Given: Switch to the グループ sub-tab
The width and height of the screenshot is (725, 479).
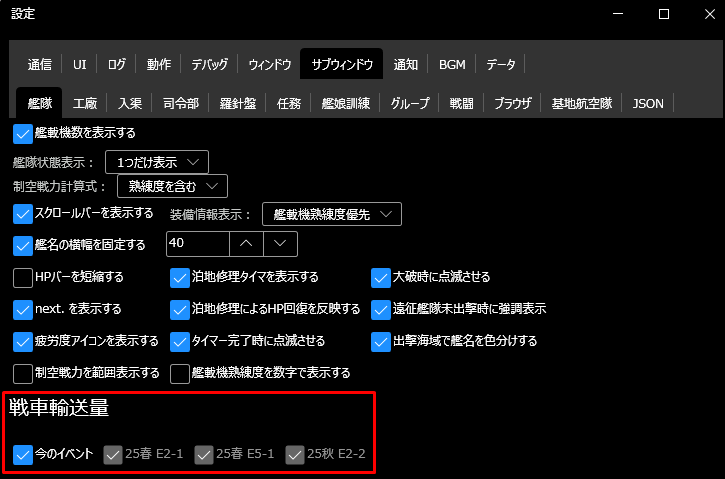Looking at the screenshot, I should pos(410,103).
